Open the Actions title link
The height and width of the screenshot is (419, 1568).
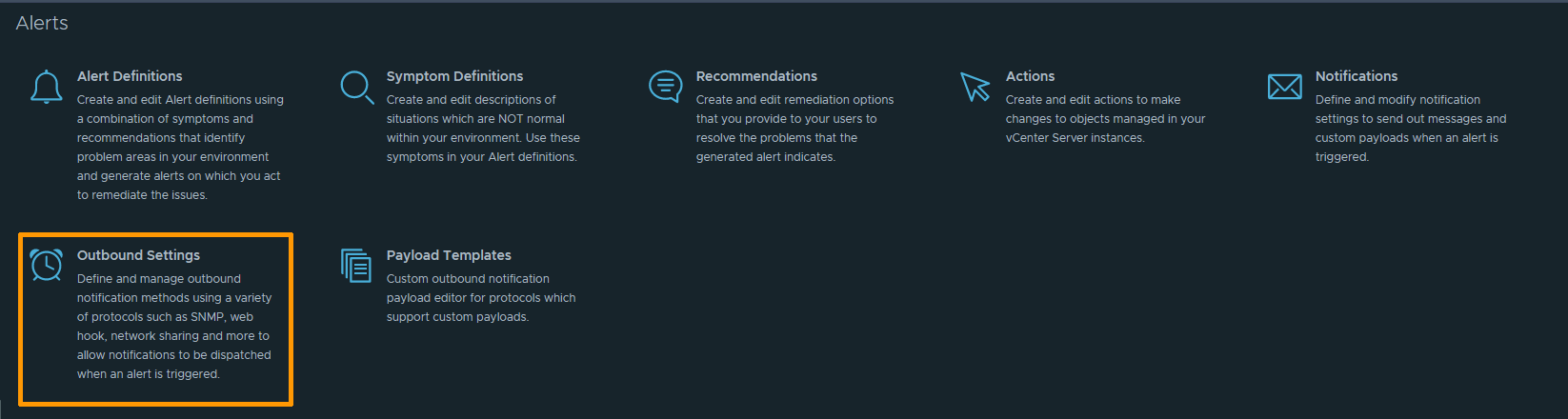coord(1030,76)
